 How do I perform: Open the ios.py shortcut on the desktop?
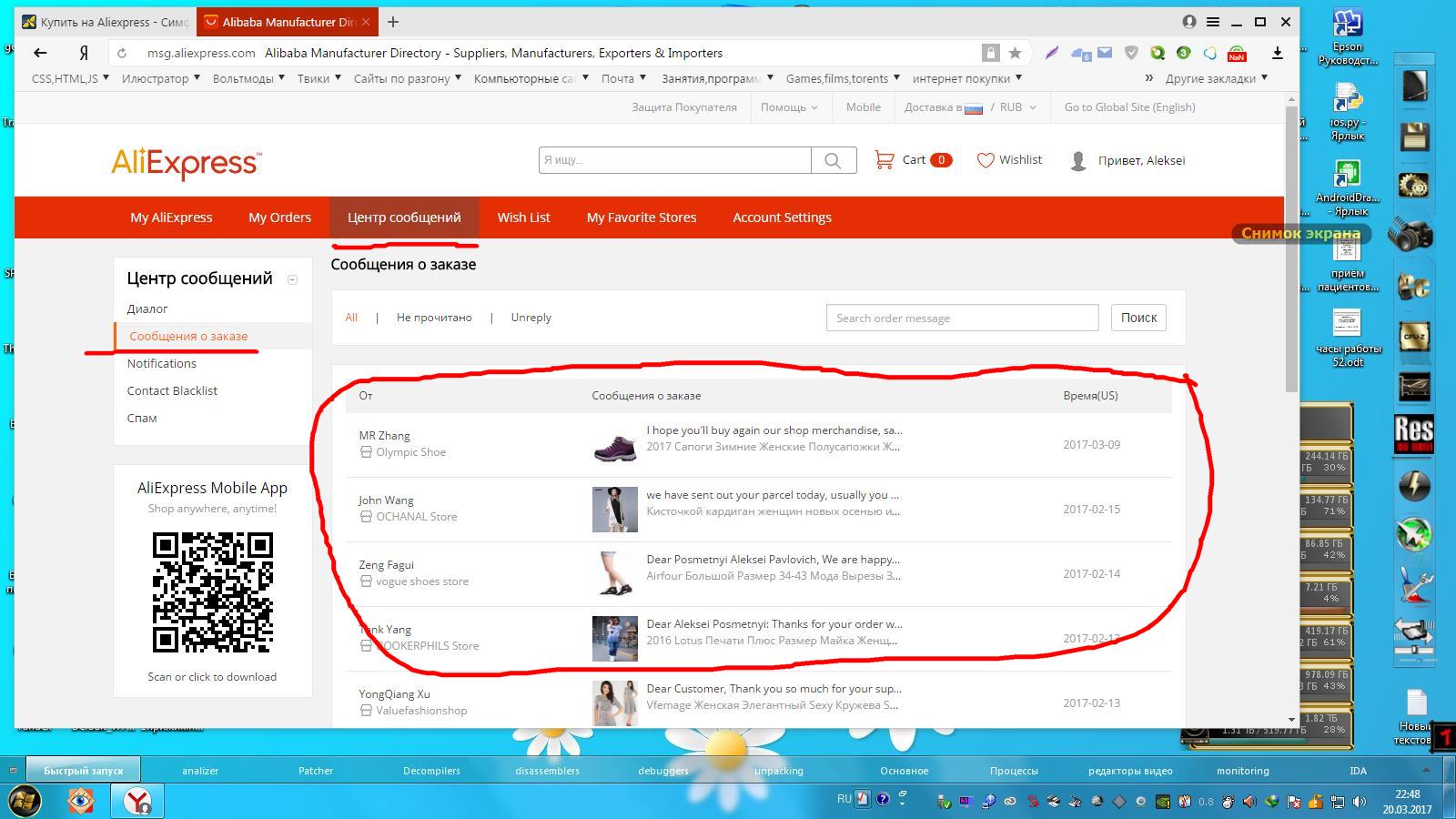[x=1348, y=111]
